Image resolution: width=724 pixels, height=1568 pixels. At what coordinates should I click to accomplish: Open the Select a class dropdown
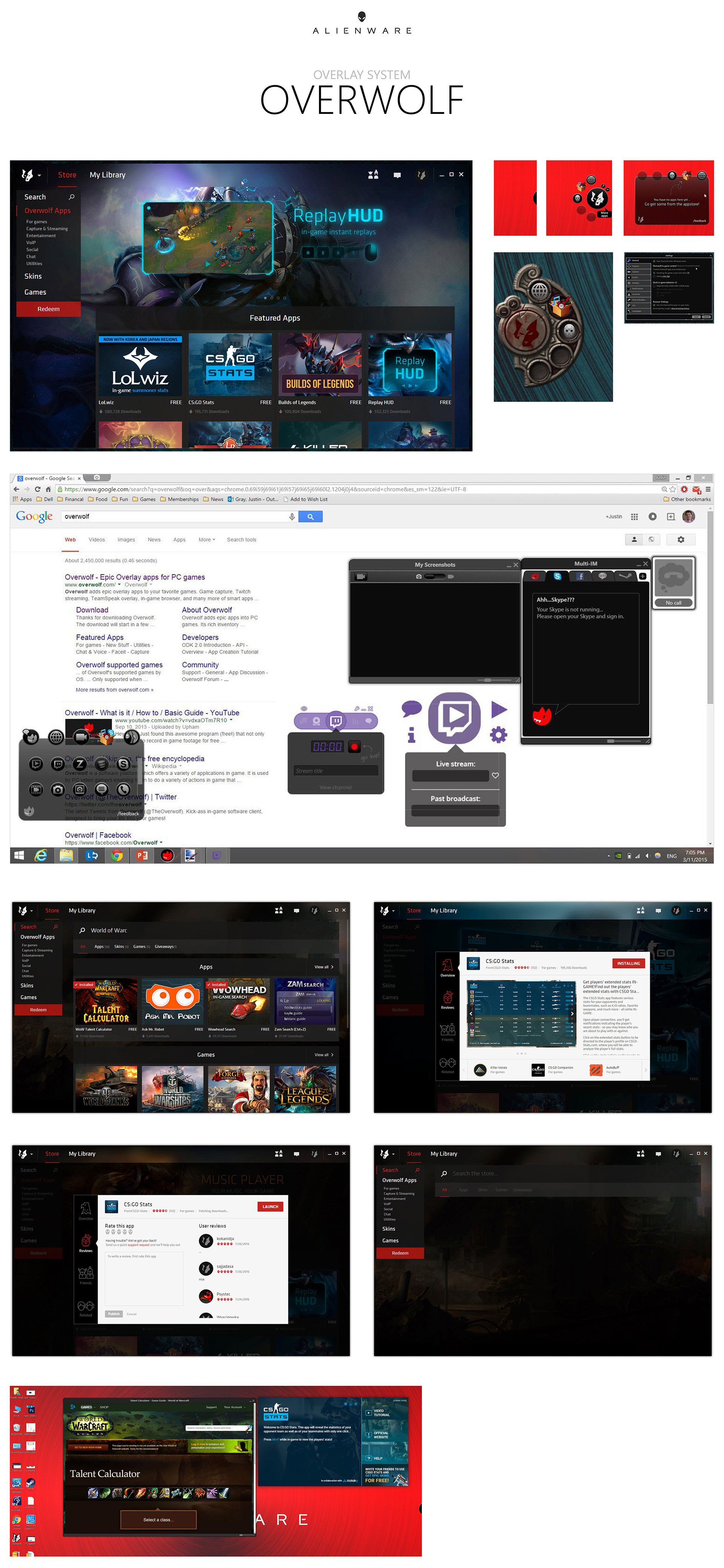(158, 1519)
